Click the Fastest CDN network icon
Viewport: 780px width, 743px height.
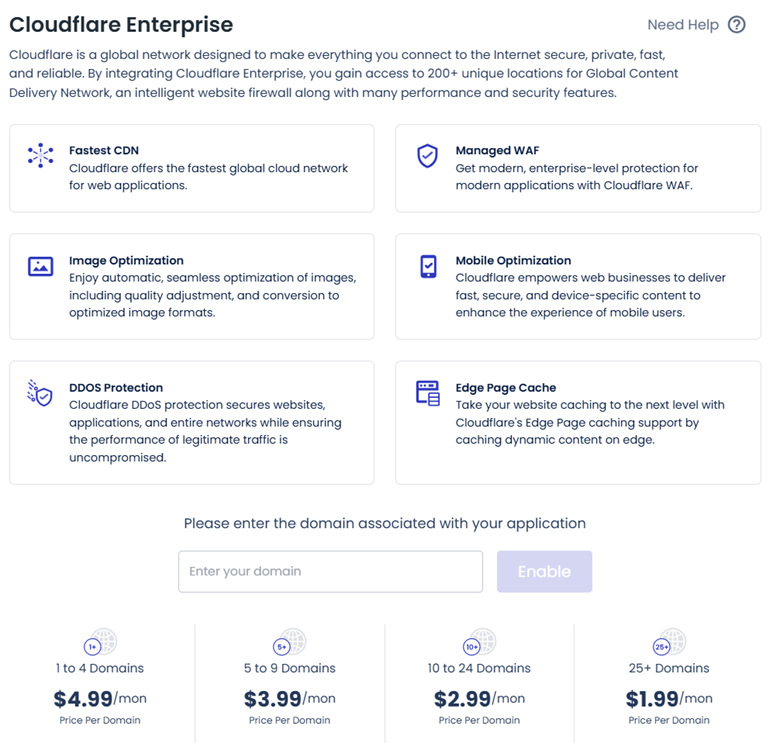coord(40,155)
